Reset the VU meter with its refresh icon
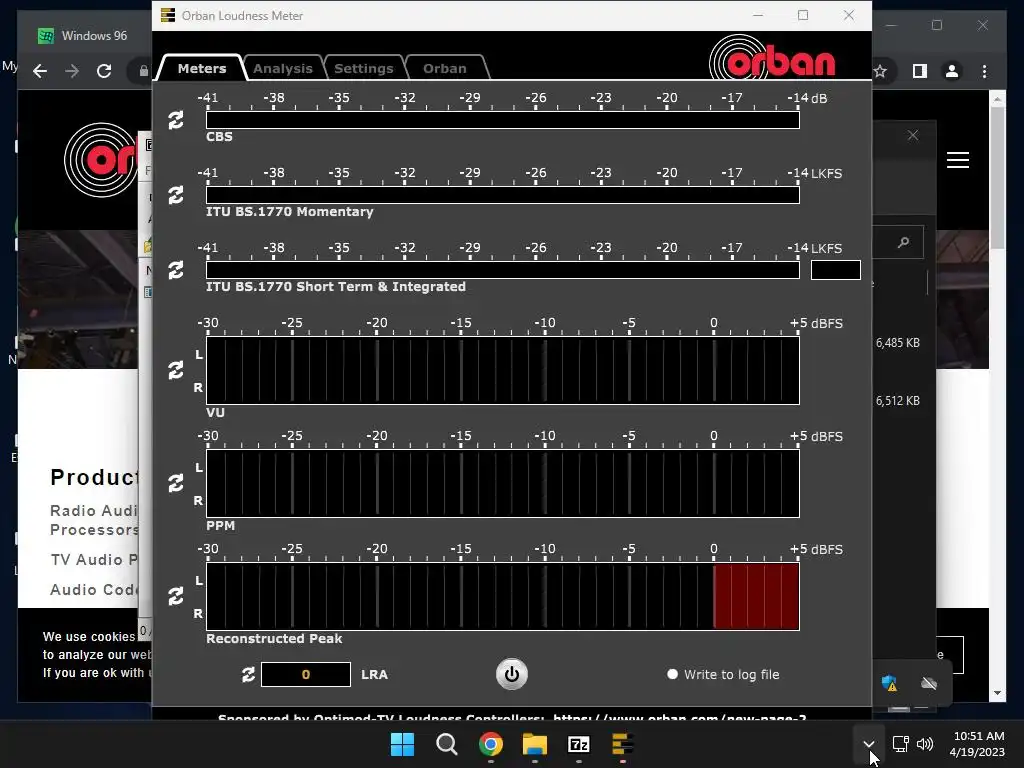Image resolution: width=1024 pixels, height=768 pixels. point(176,370)
